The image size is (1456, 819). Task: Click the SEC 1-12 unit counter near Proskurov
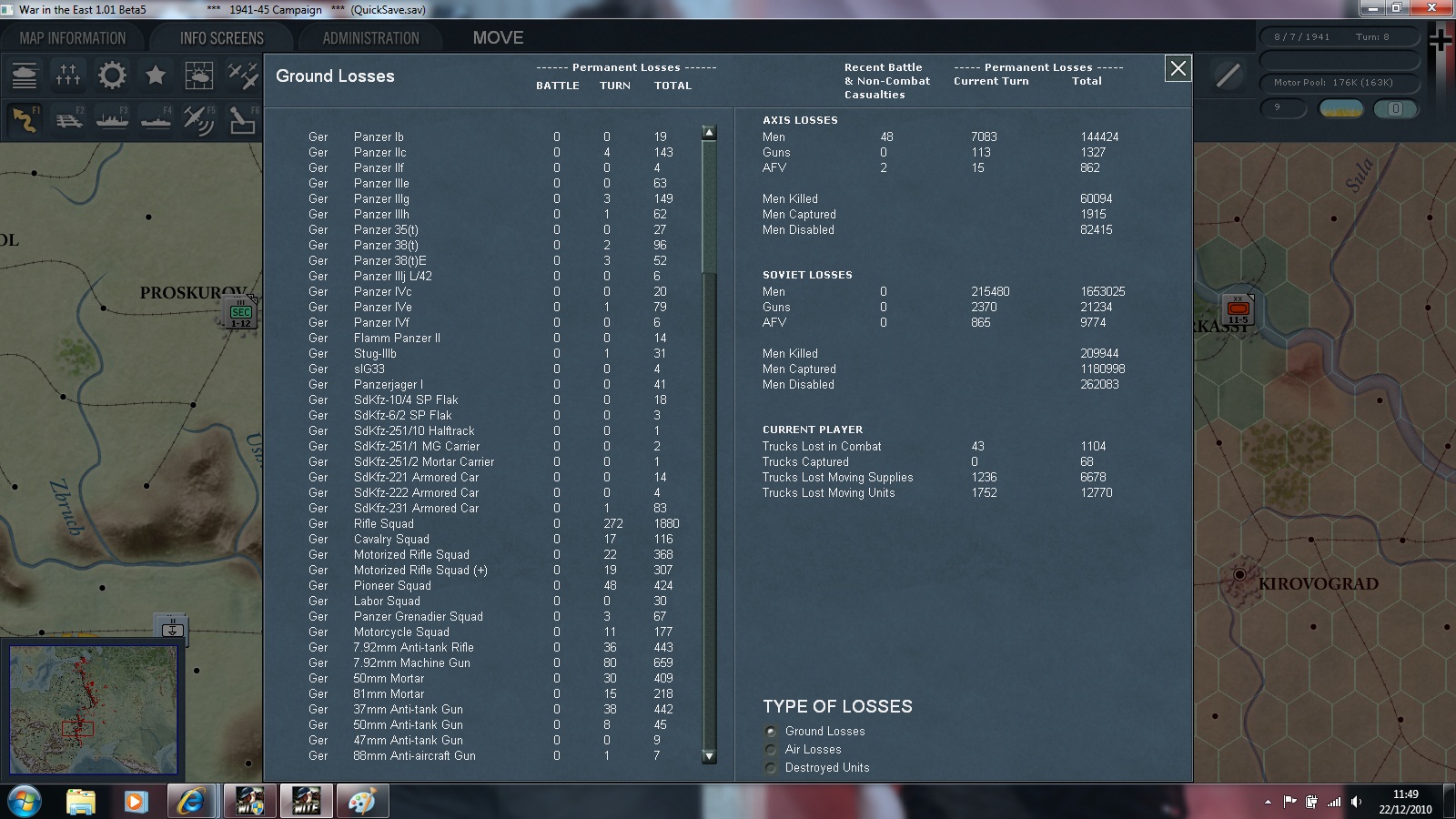point(240,313)
